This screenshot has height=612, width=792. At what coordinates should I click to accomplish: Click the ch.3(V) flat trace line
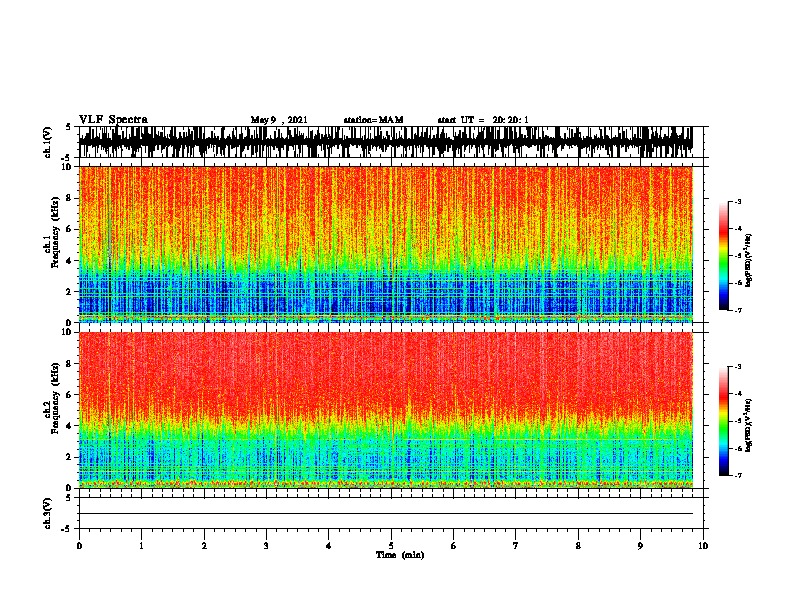(386, 514)
